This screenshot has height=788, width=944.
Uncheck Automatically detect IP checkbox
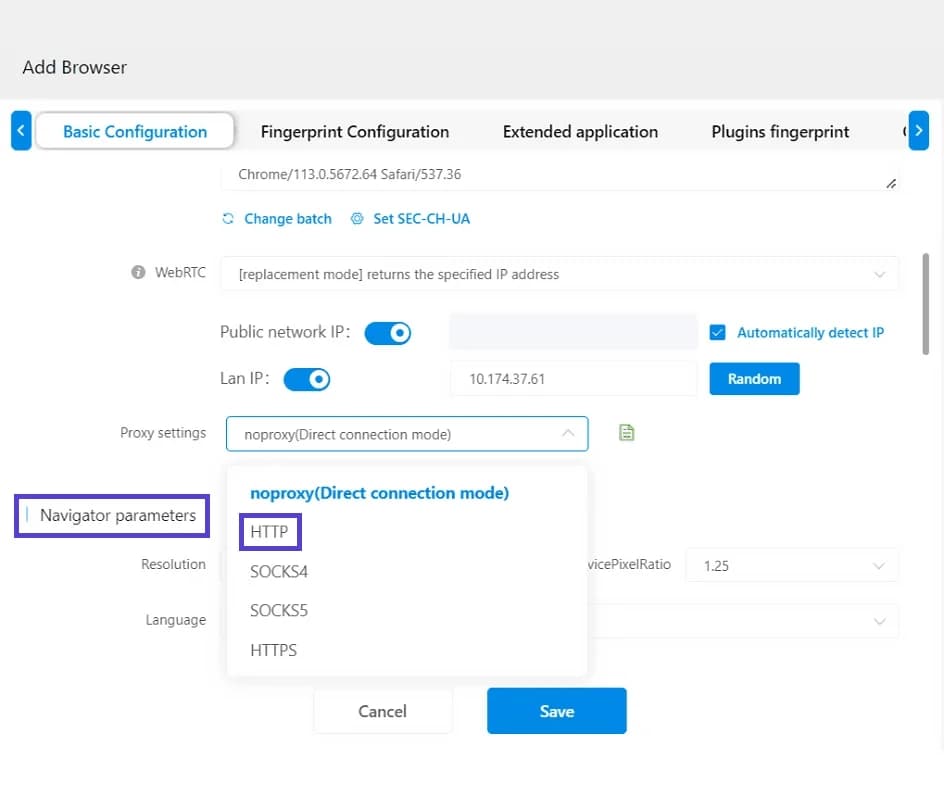point(717,333)
